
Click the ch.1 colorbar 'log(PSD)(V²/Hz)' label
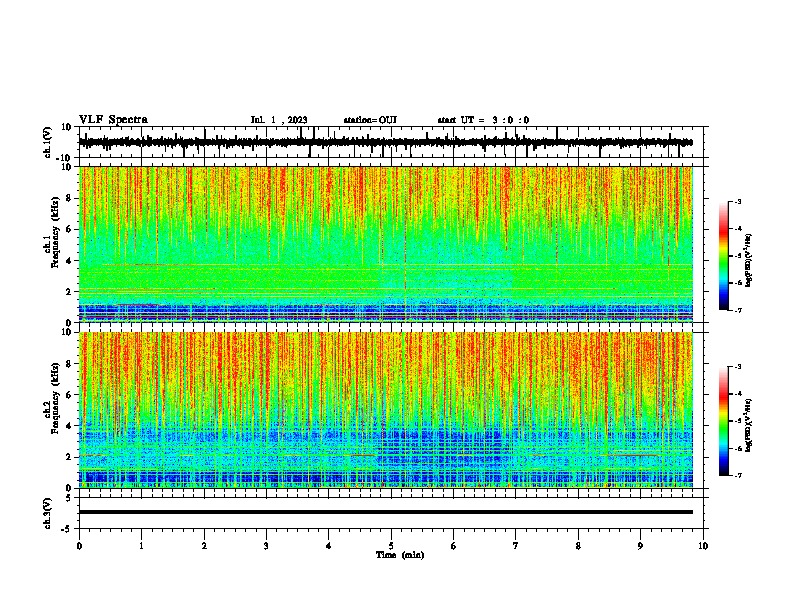click(x=749, y=261)
